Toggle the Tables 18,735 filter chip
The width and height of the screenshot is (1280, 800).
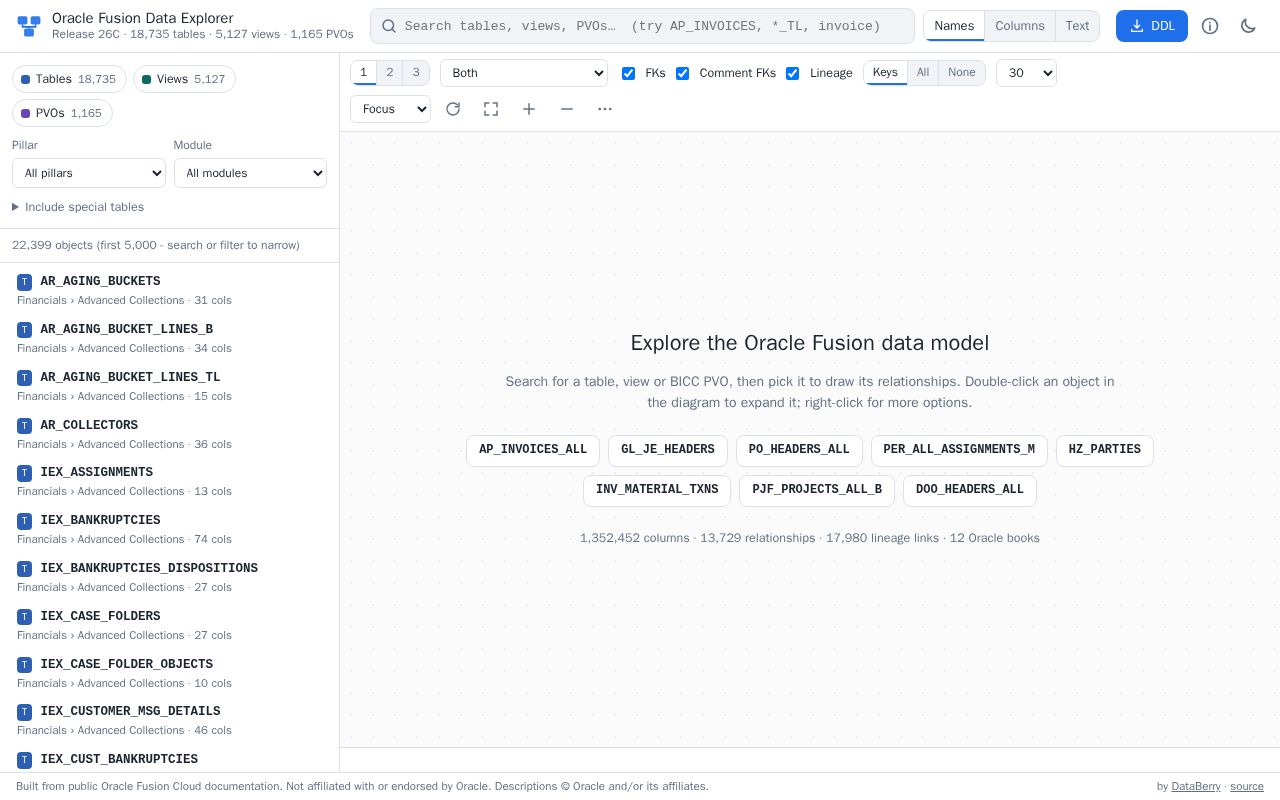(x=68, y=79)
